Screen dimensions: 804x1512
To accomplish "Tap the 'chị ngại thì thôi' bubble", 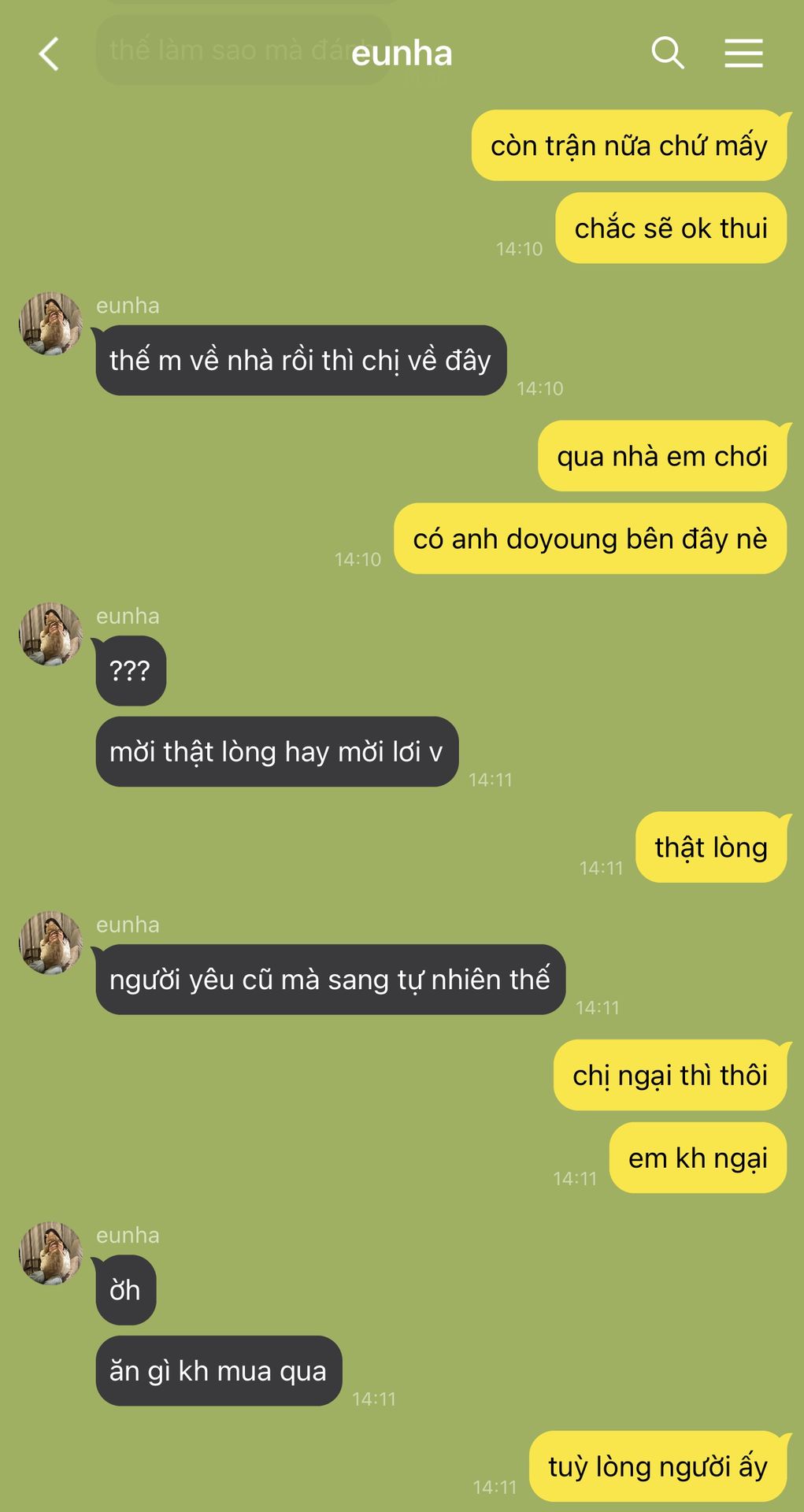I will coord(670,1076).
